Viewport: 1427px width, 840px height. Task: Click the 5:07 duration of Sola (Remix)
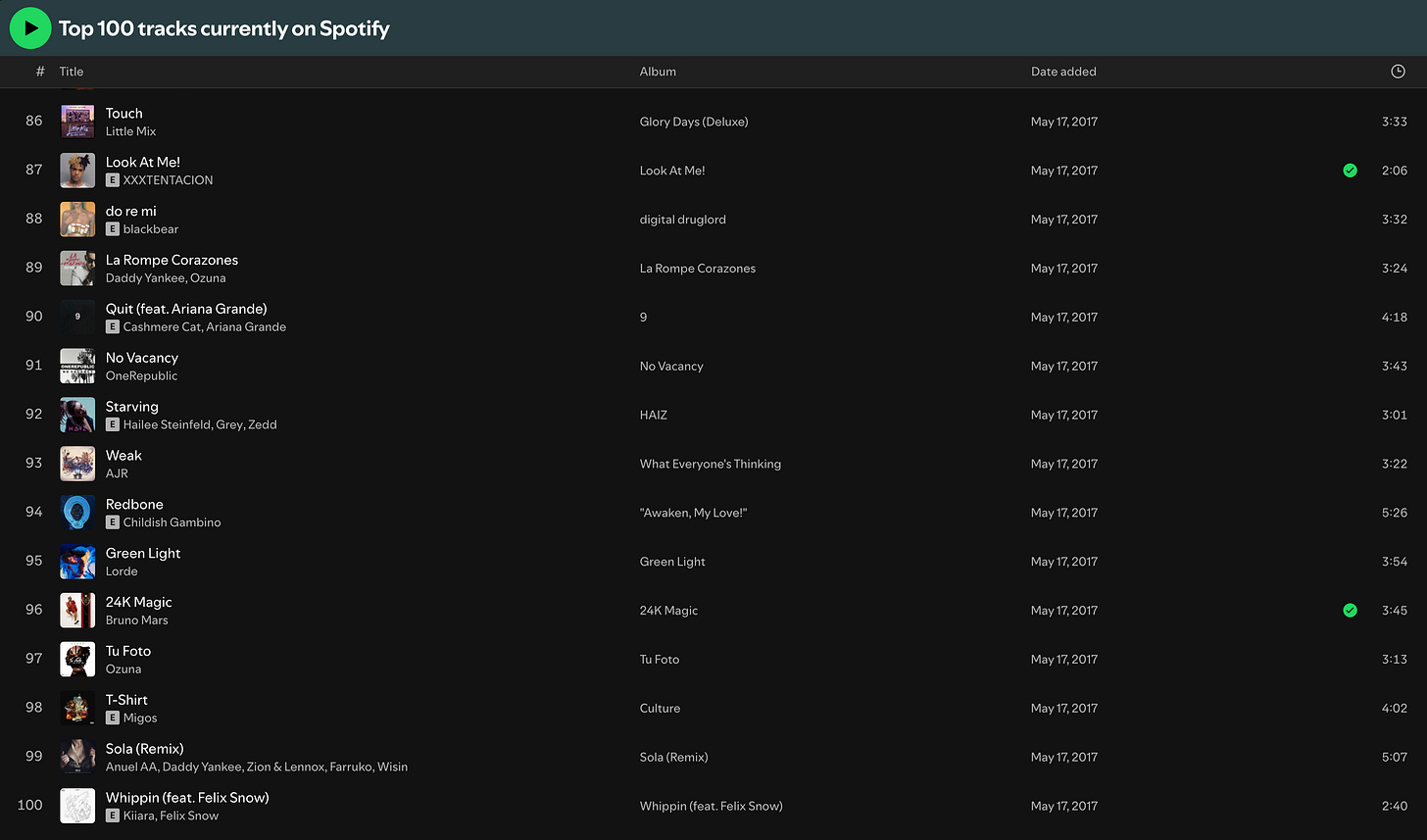point(1394,757)
